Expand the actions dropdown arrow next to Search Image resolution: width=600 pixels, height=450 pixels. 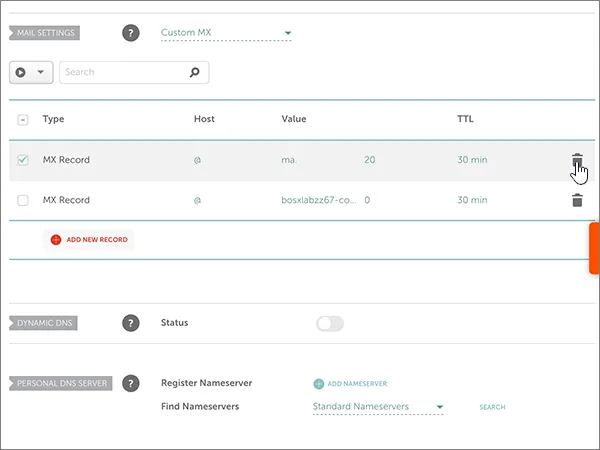coord(41,72)
